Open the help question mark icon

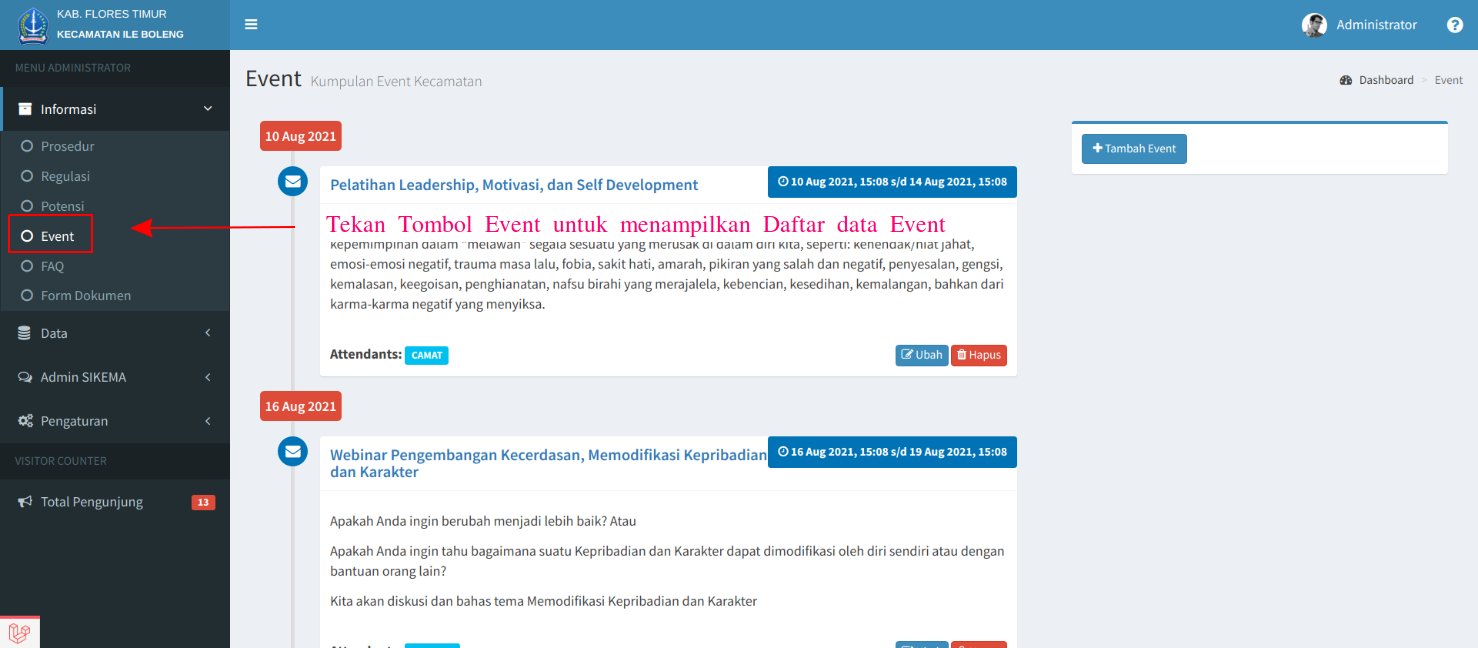click(1455, 24)
